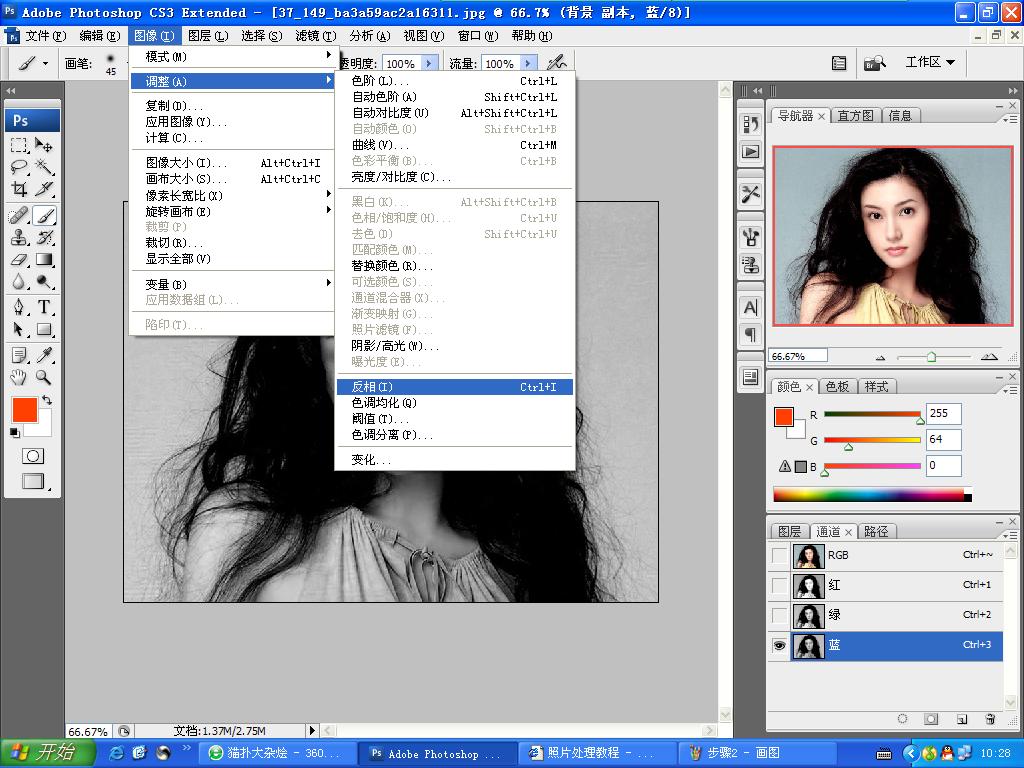Open the 照片处理教程 taskbar window
This screenshot has width=1024, height=768.
pyautogui.click(x=598, y=753)
